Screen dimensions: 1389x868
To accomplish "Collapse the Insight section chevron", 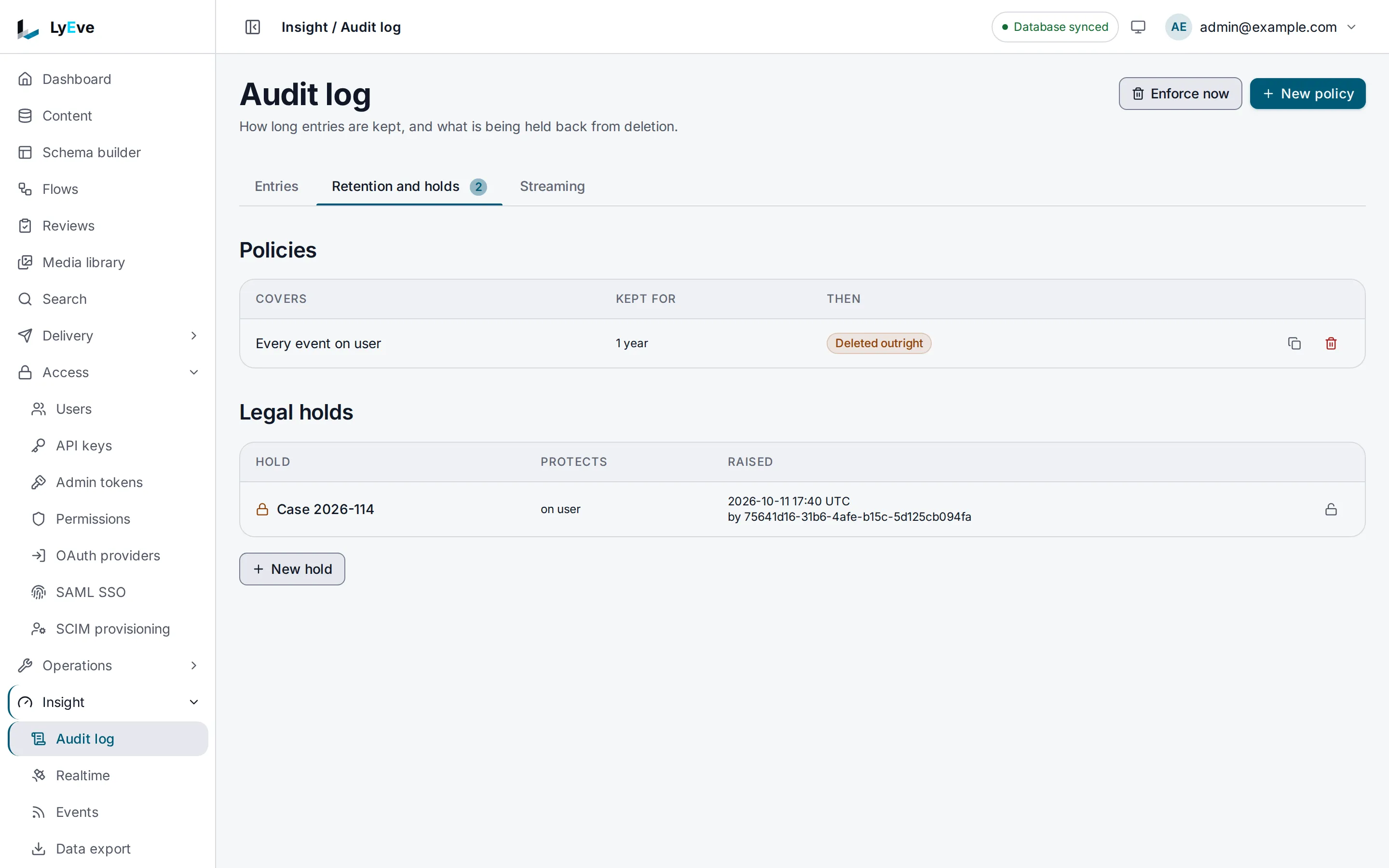I will coord(194,702).
